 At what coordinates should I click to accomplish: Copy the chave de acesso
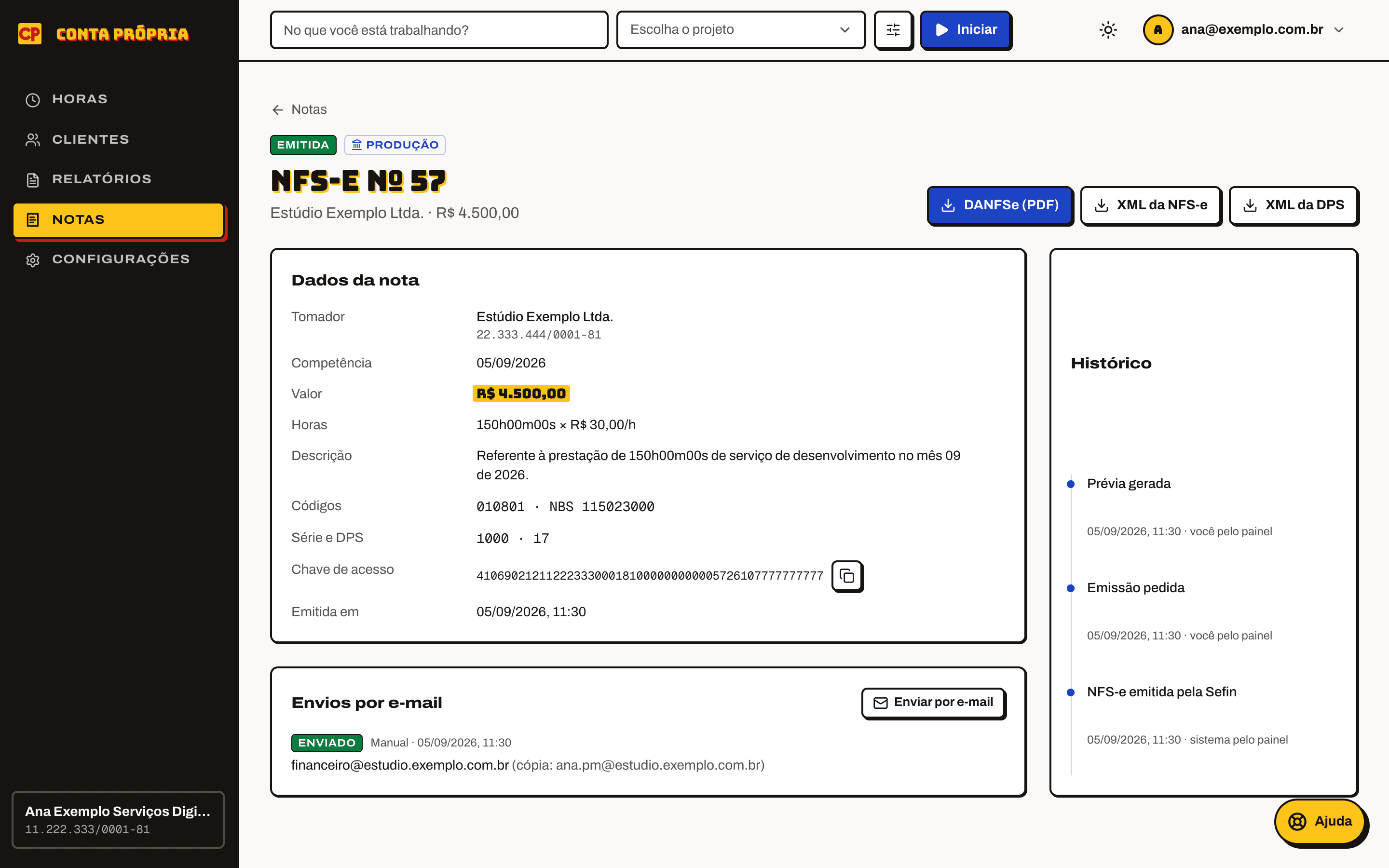pyautogui.click(x=847, y=576)
